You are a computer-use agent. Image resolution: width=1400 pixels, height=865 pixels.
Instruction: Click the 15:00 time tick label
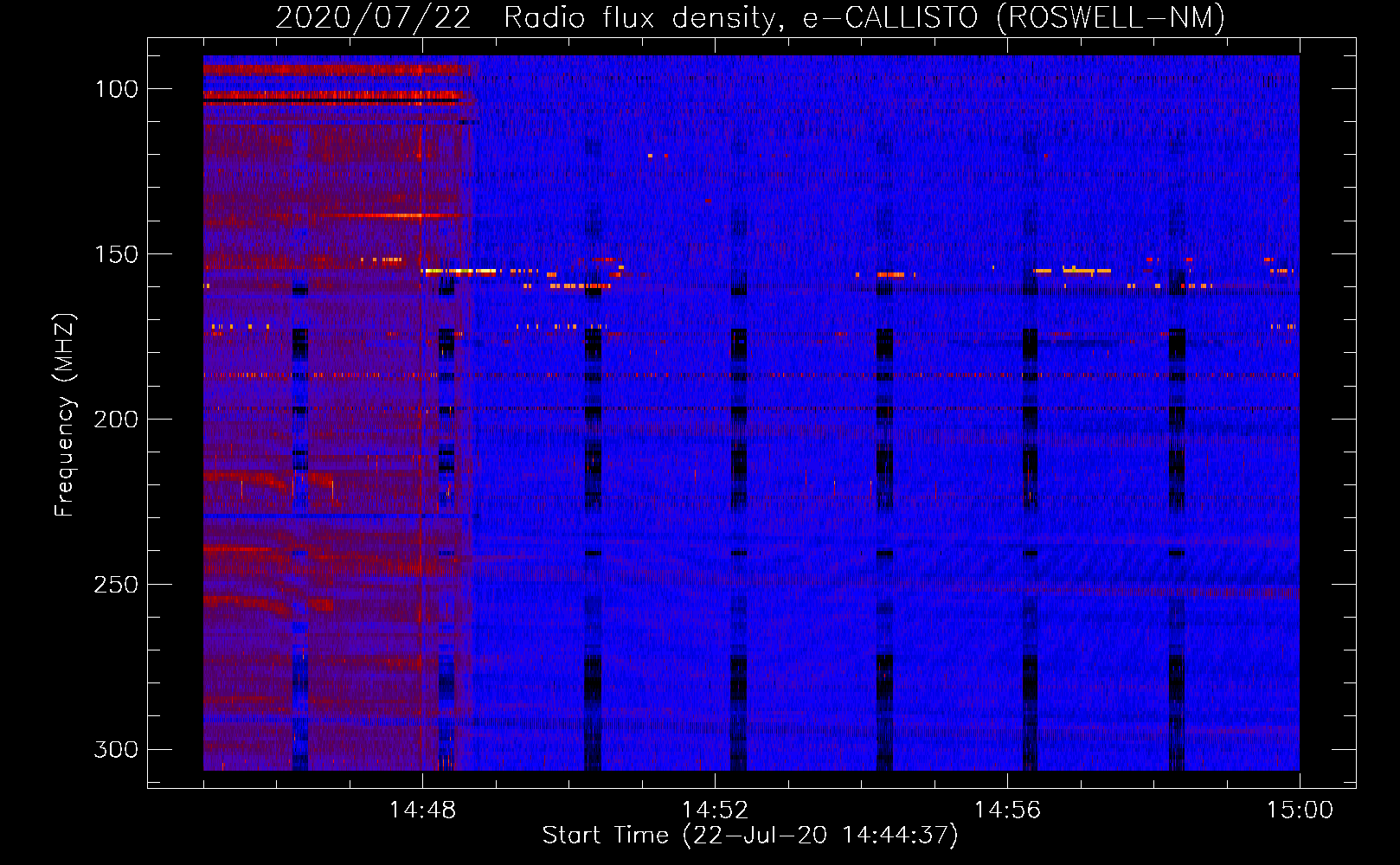1300,811
